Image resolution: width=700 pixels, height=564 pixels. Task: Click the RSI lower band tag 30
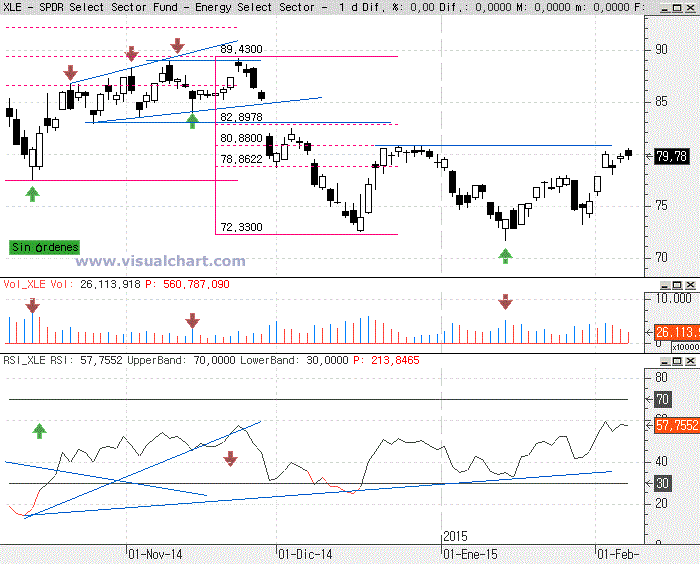[662, 483]
